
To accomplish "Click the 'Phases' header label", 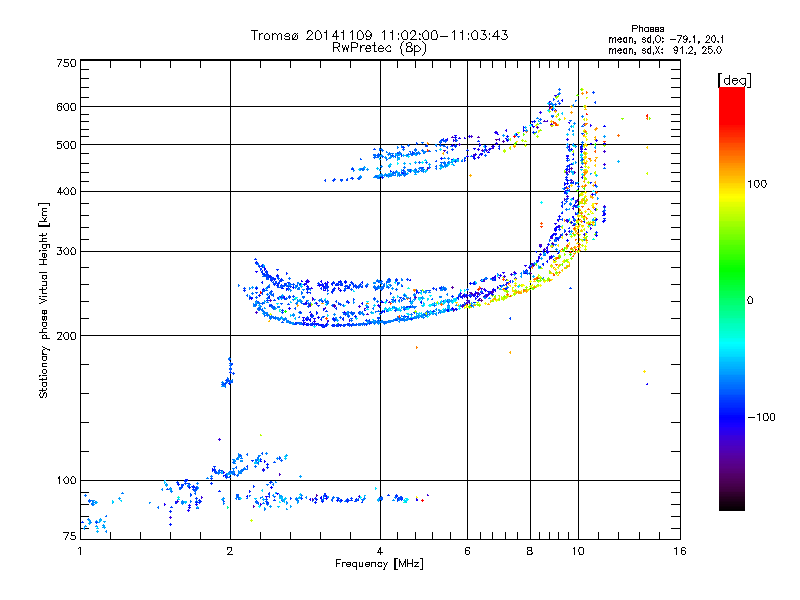I will tap(647, 29).
